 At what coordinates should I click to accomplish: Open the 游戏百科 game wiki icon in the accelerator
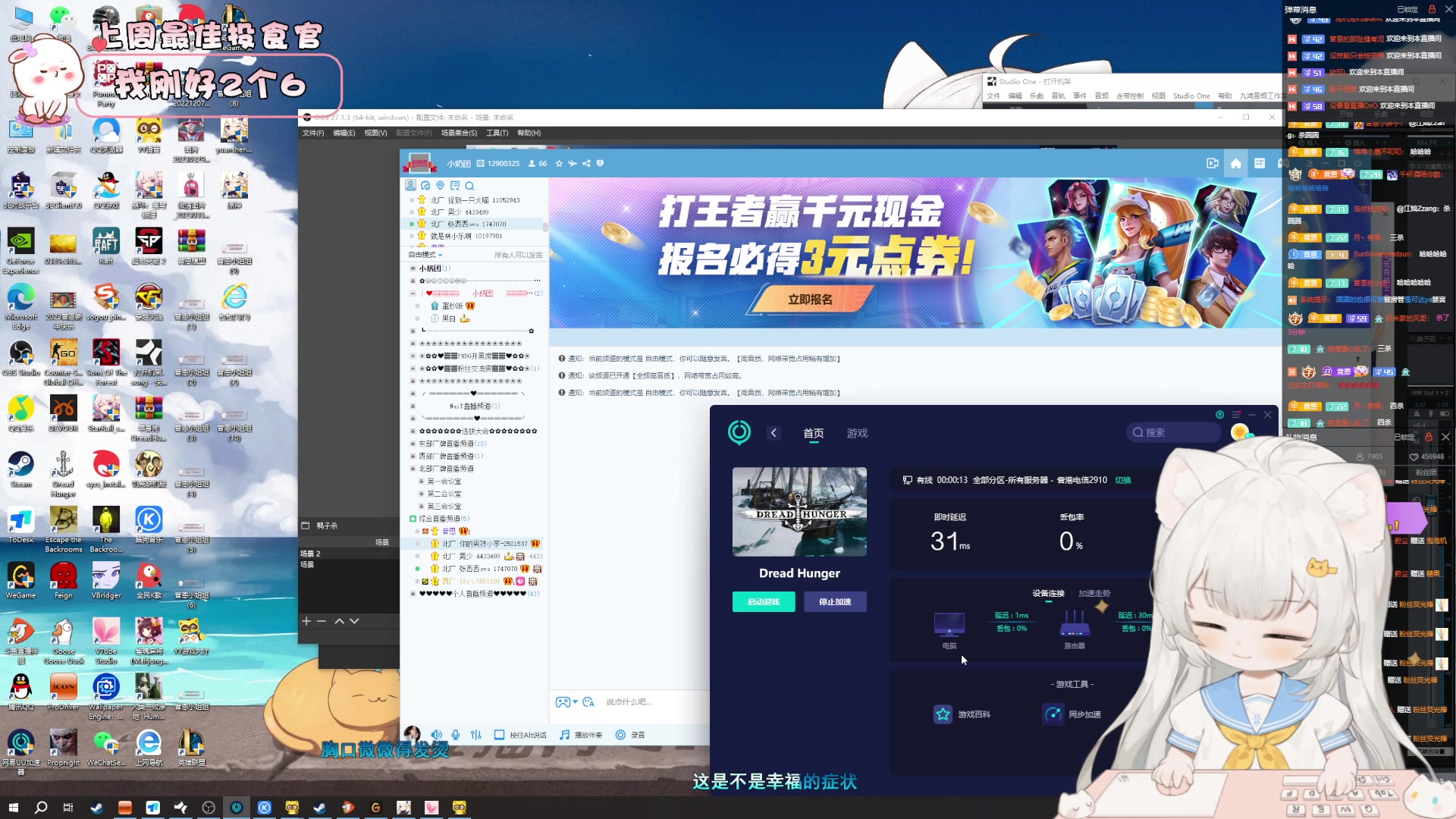pyautogui.click(x=943, y=714)
